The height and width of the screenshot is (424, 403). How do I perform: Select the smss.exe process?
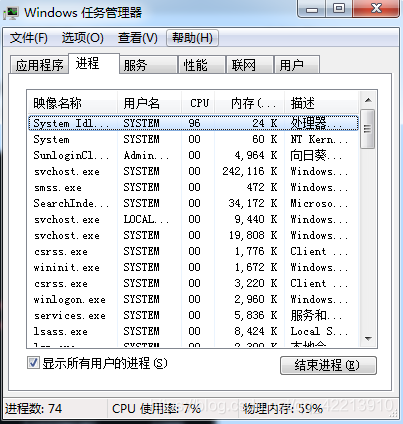[x=193, y=187]
